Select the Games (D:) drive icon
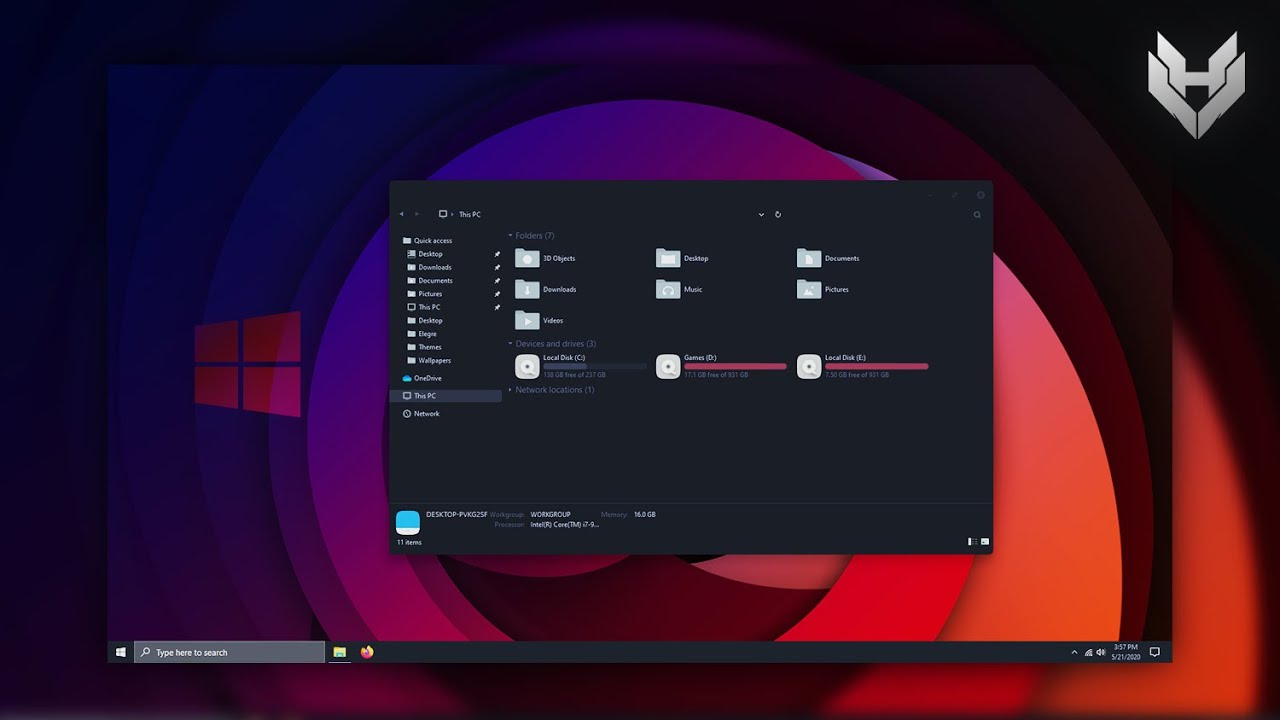 tap(668, 366)
